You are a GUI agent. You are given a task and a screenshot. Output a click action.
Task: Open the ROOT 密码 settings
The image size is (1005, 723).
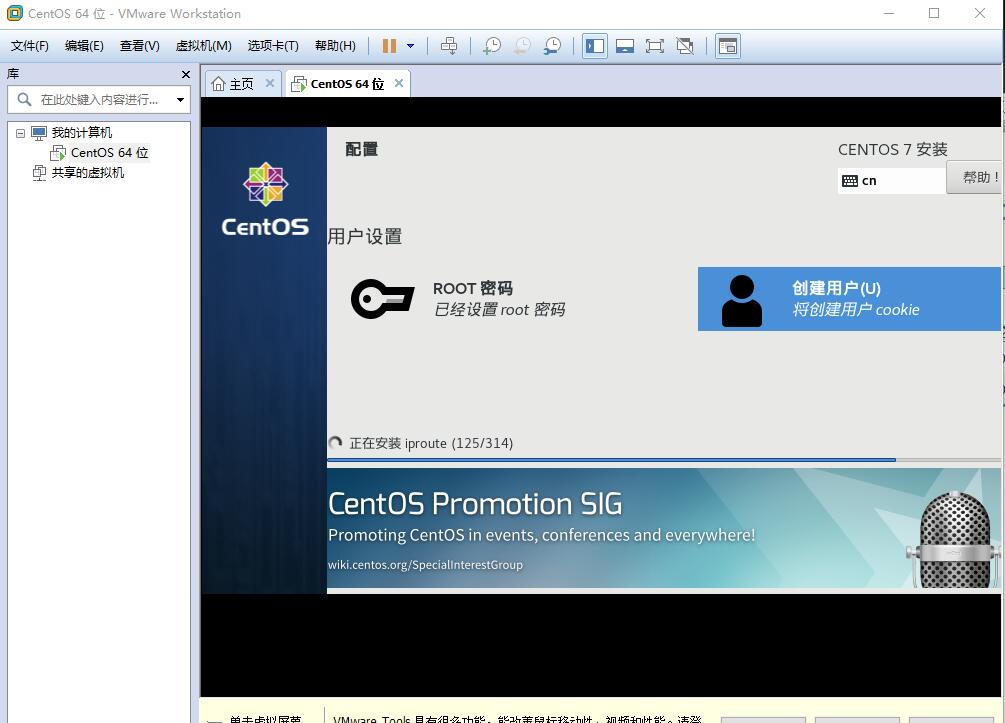tap(459, 299)
